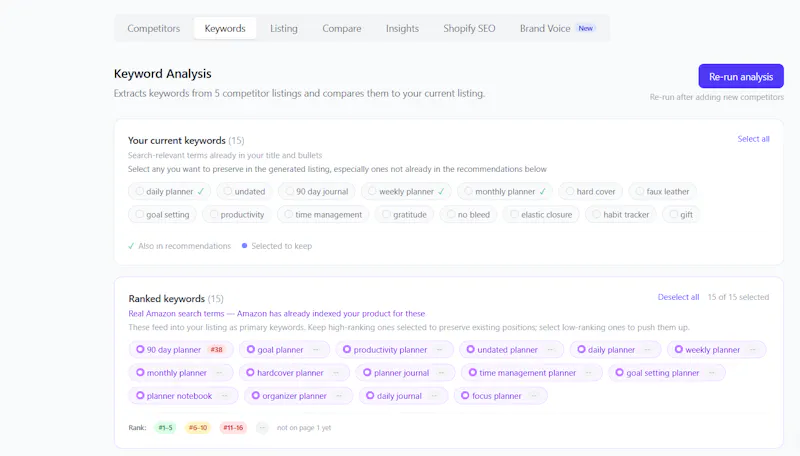Deselect the goal planner ranked keyword
The height and width of the screenshot is (456, 800).
pos(284,349)
